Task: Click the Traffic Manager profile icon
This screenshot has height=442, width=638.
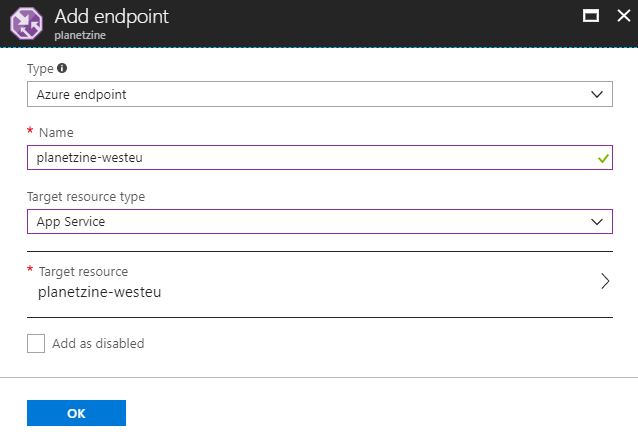Action: click(x=26, y=24)
